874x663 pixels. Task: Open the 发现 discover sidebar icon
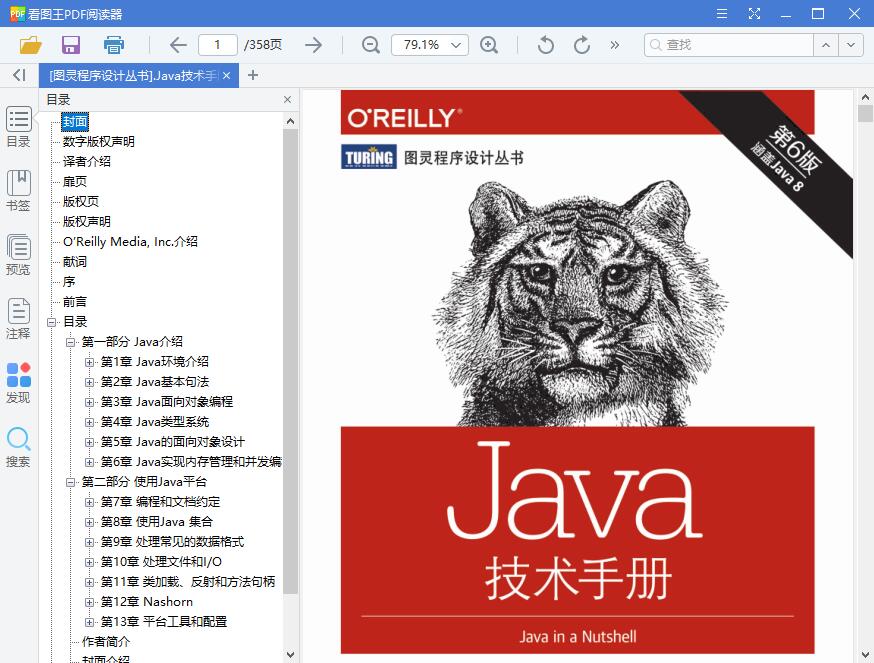point(18,383)
